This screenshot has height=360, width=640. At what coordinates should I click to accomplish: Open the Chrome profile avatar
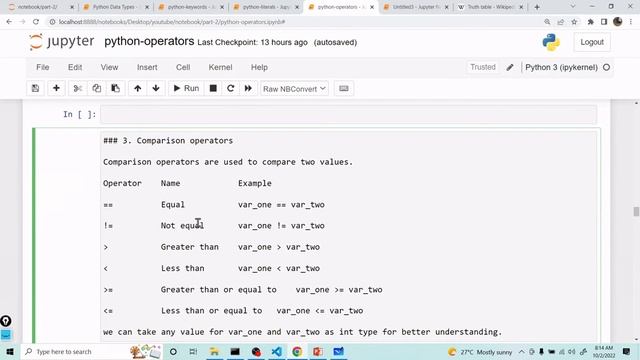click(618, 22)
